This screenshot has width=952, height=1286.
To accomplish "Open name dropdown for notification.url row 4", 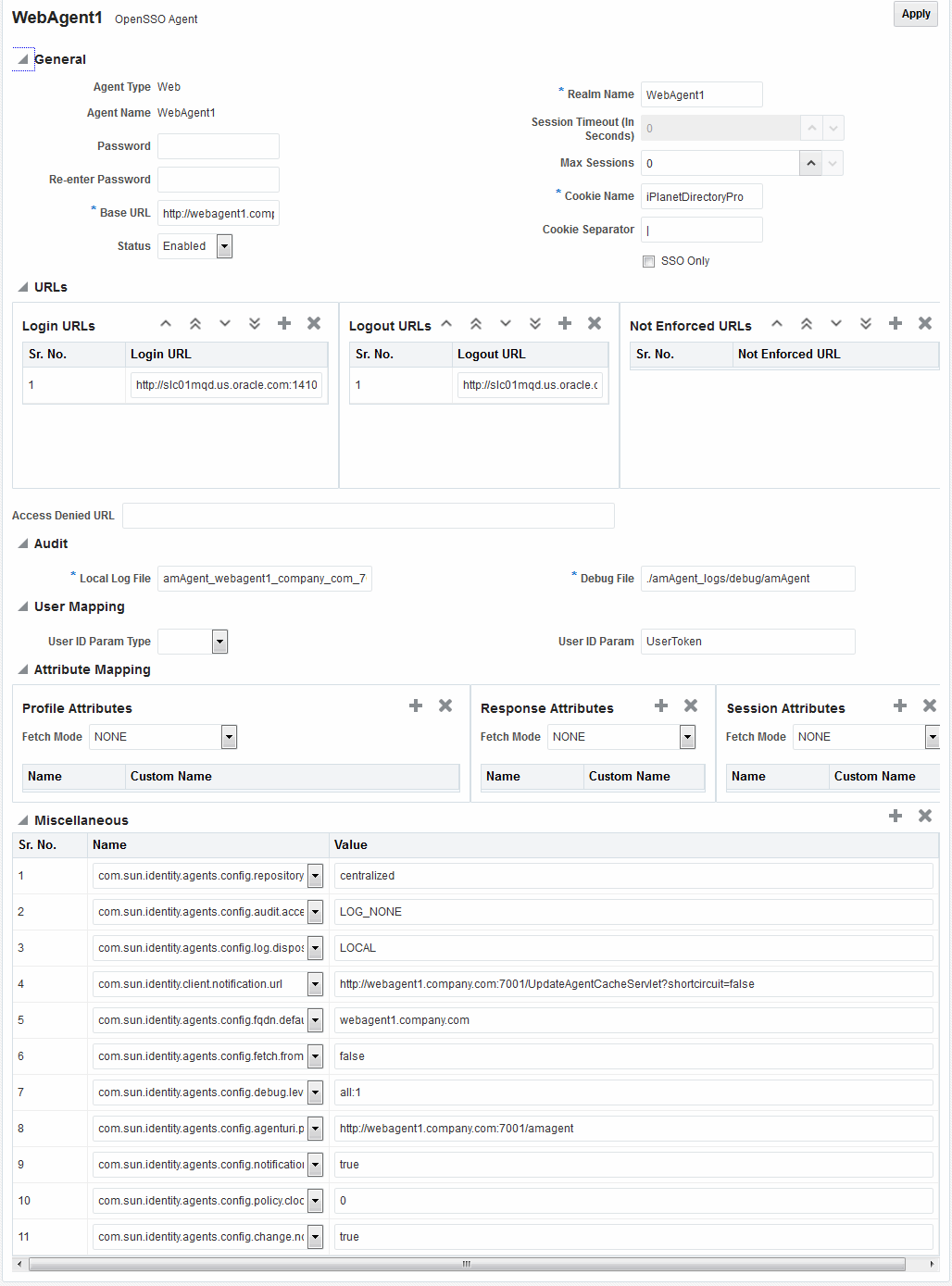I will pos(315,984).
